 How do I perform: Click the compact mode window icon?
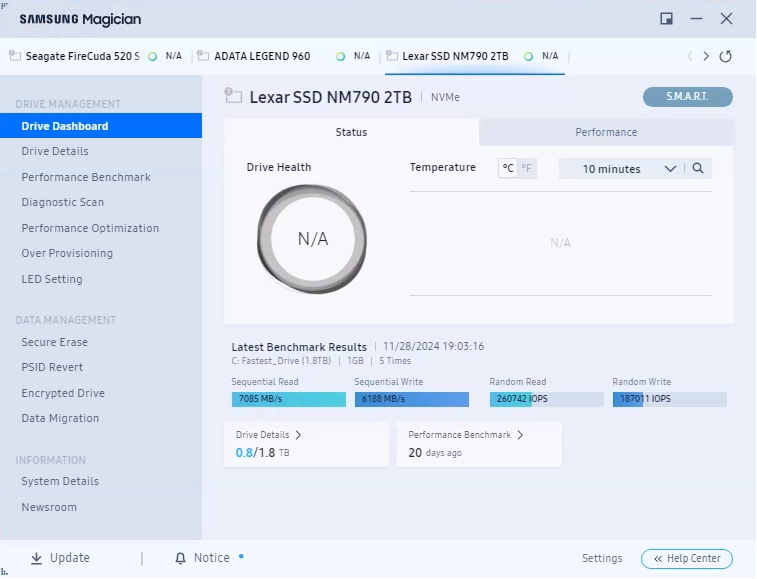pyautogui.click(x=666, y=19)
